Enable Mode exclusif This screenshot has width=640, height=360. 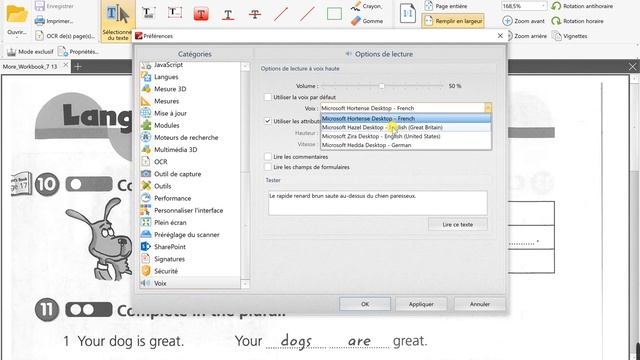[x=30, y=51]
